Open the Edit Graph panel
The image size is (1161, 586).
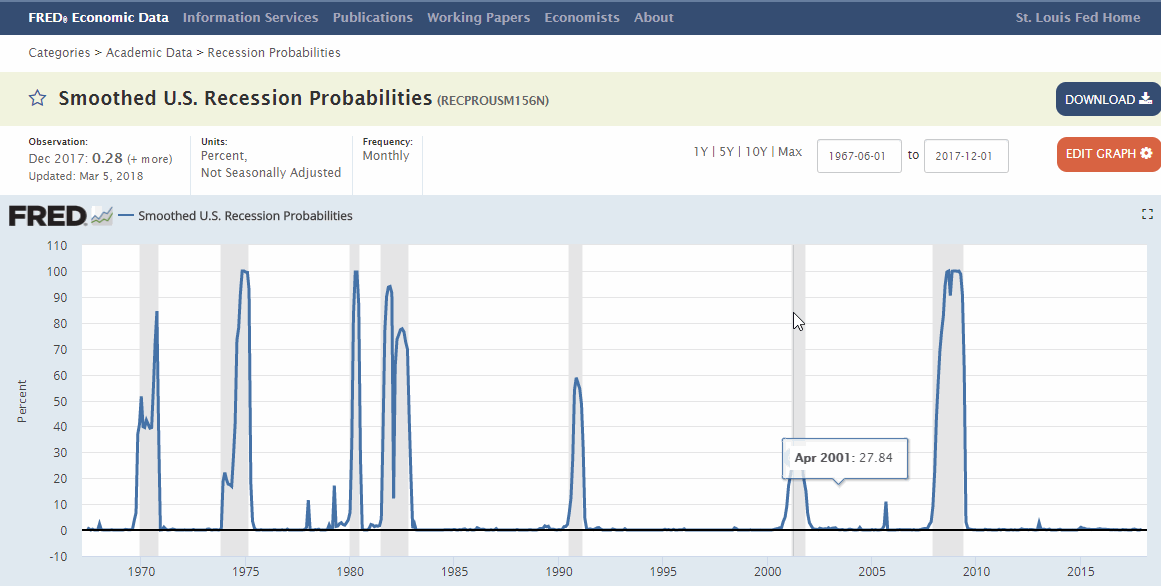pyautogui.click(x=1108, y=154)
